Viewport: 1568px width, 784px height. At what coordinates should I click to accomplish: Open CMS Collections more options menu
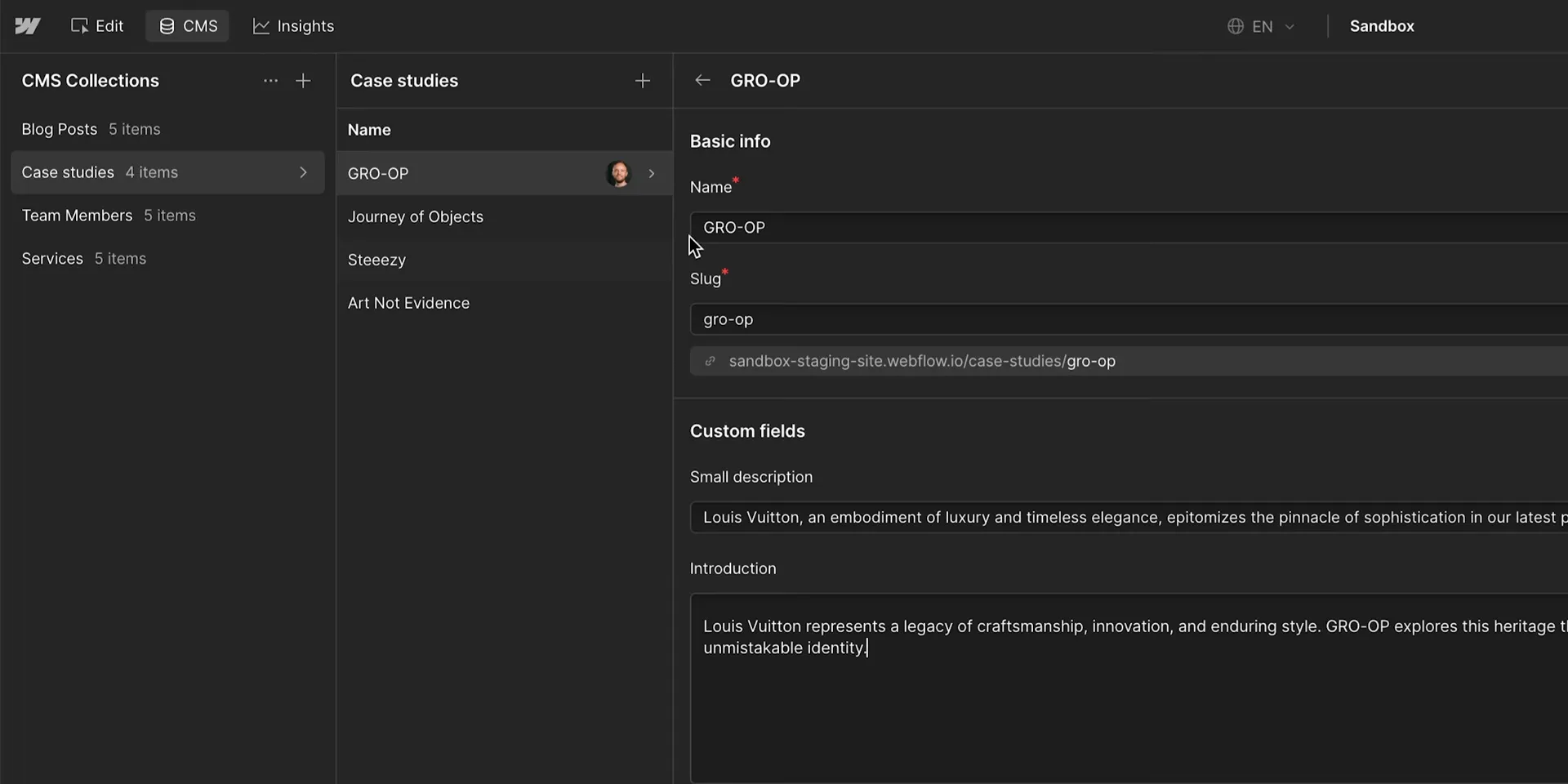pos(270,81)
